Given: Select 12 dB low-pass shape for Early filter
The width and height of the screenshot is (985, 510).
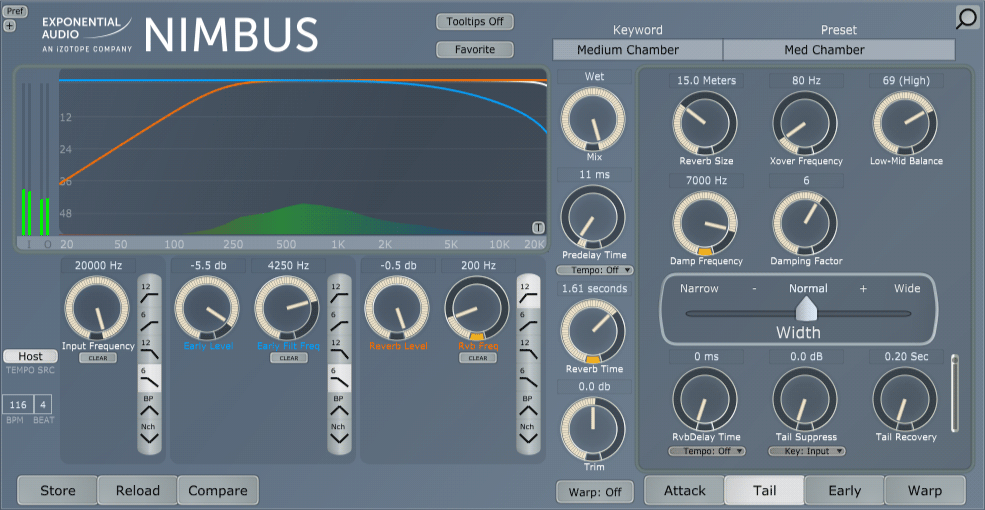Looking at the screenshot, I should click(x=339, y=349).
